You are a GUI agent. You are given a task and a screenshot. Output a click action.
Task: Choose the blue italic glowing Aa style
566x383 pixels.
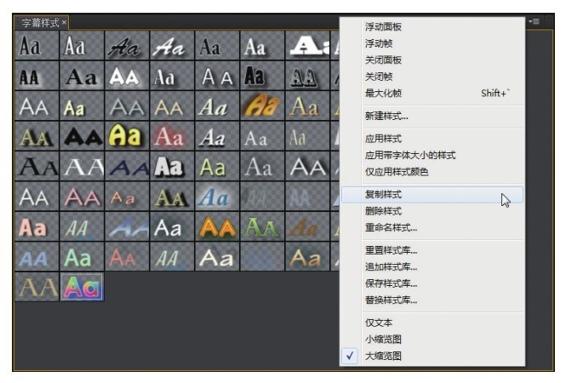tap(217, 197)
